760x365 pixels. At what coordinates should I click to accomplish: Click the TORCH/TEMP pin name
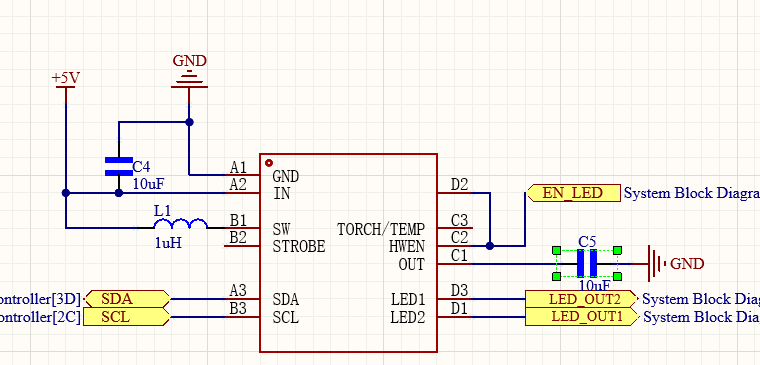pyautogui.click(x=381, y=229)
